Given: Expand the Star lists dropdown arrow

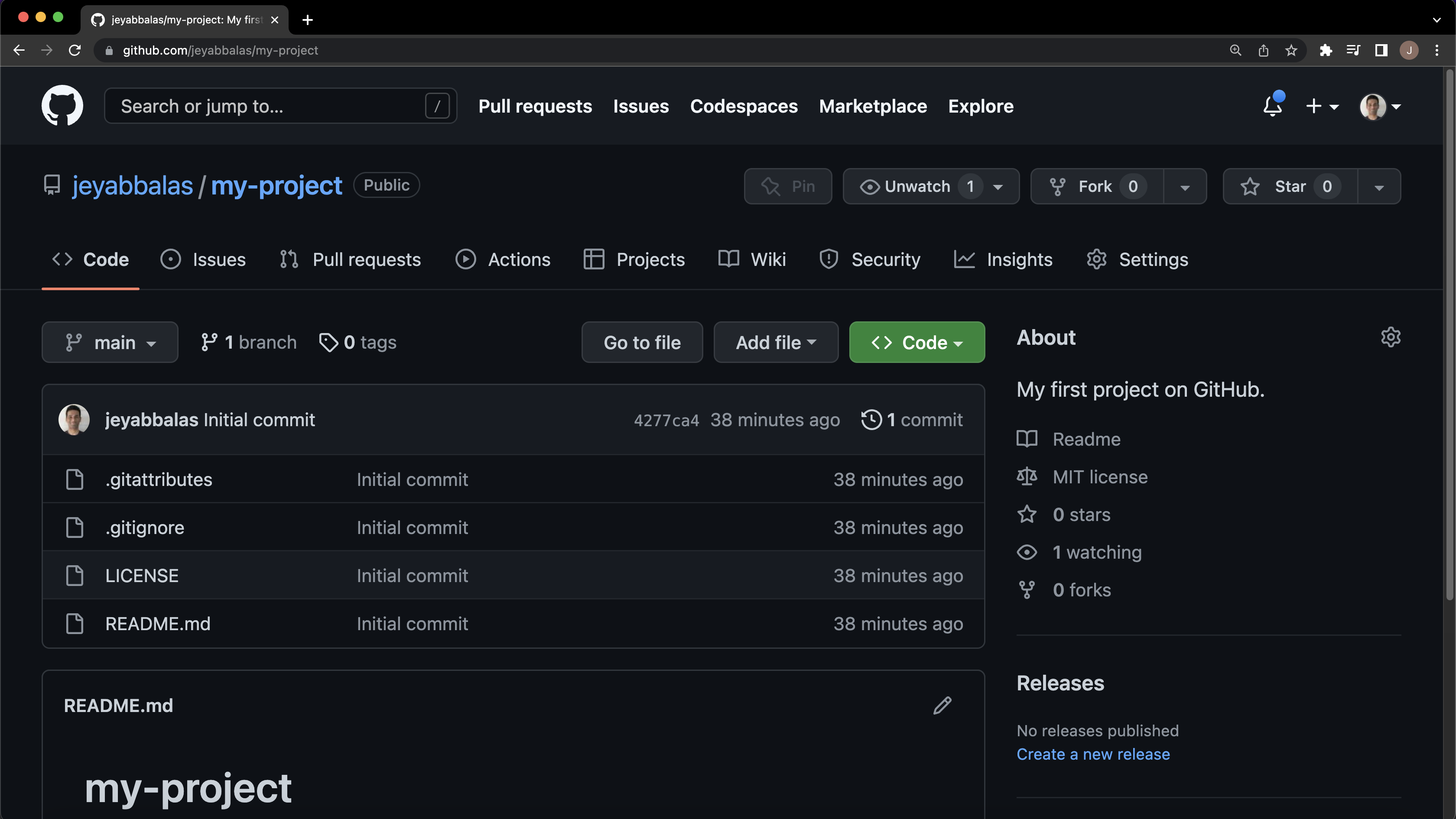Looking at the screenshot, I should 1379,186.
